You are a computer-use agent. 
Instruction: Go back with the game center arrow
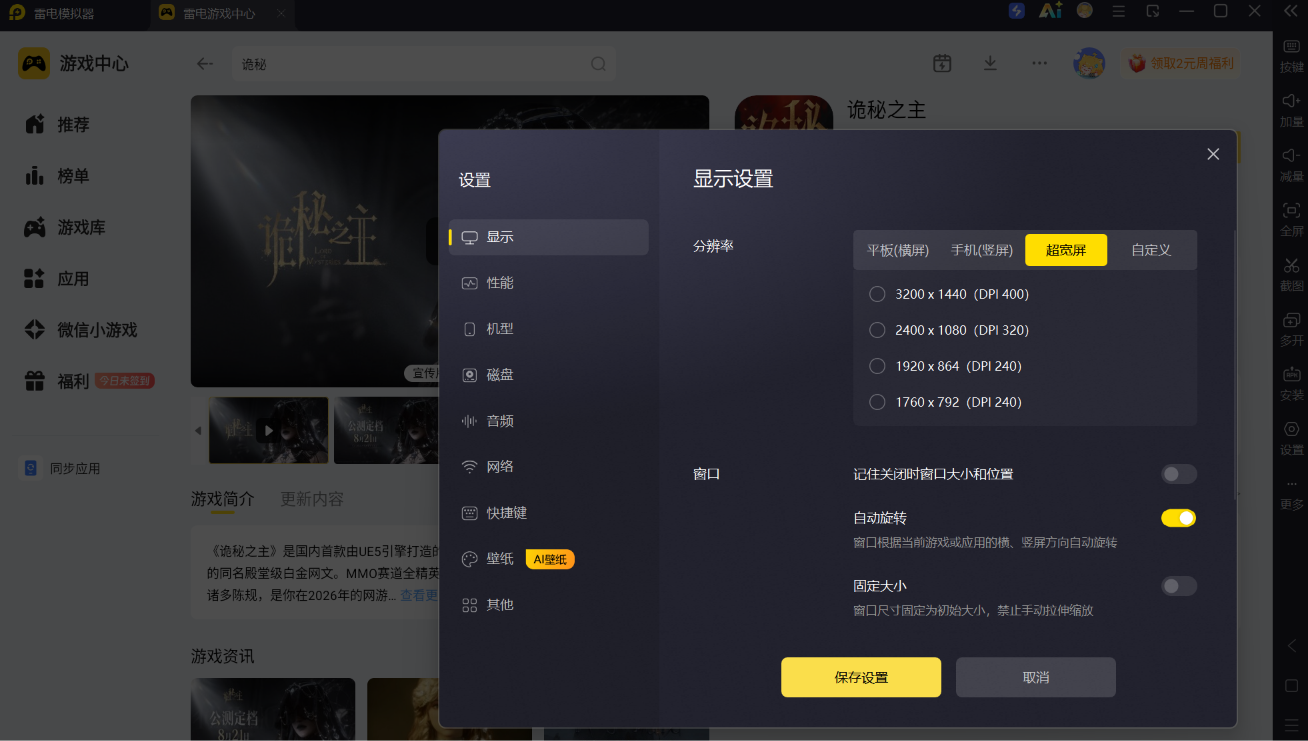click(205, 64)
